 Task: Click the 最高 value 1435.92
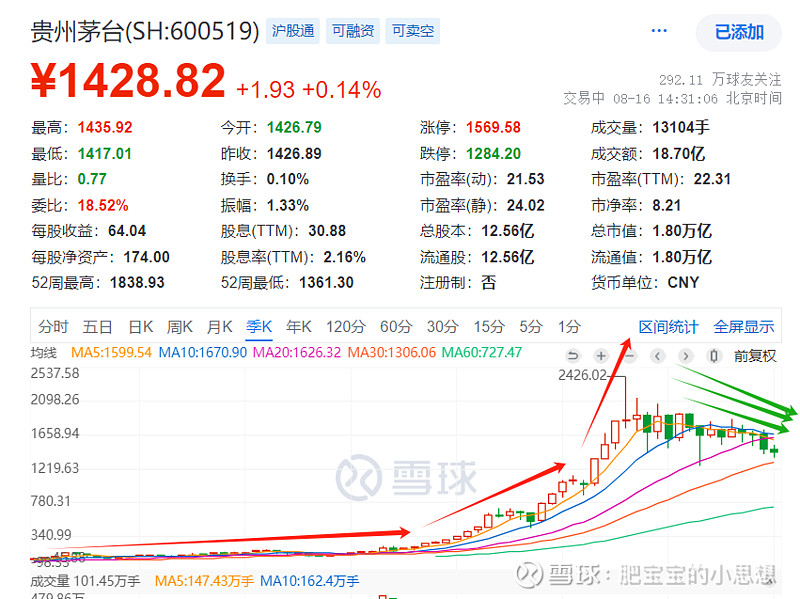[105, 127]
